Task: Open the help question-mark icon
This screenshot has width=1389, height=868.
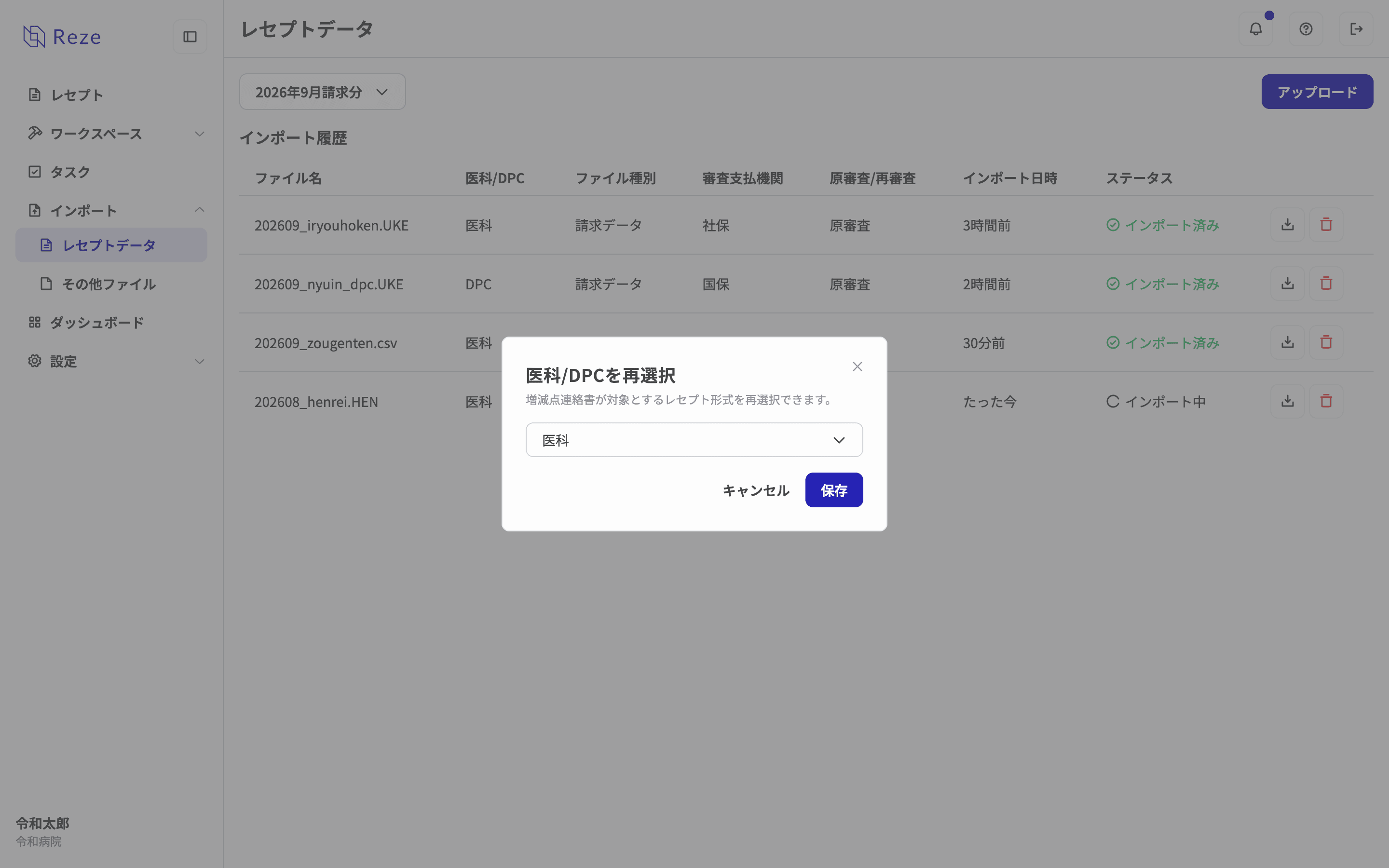Action: (x=1306, y=29)
